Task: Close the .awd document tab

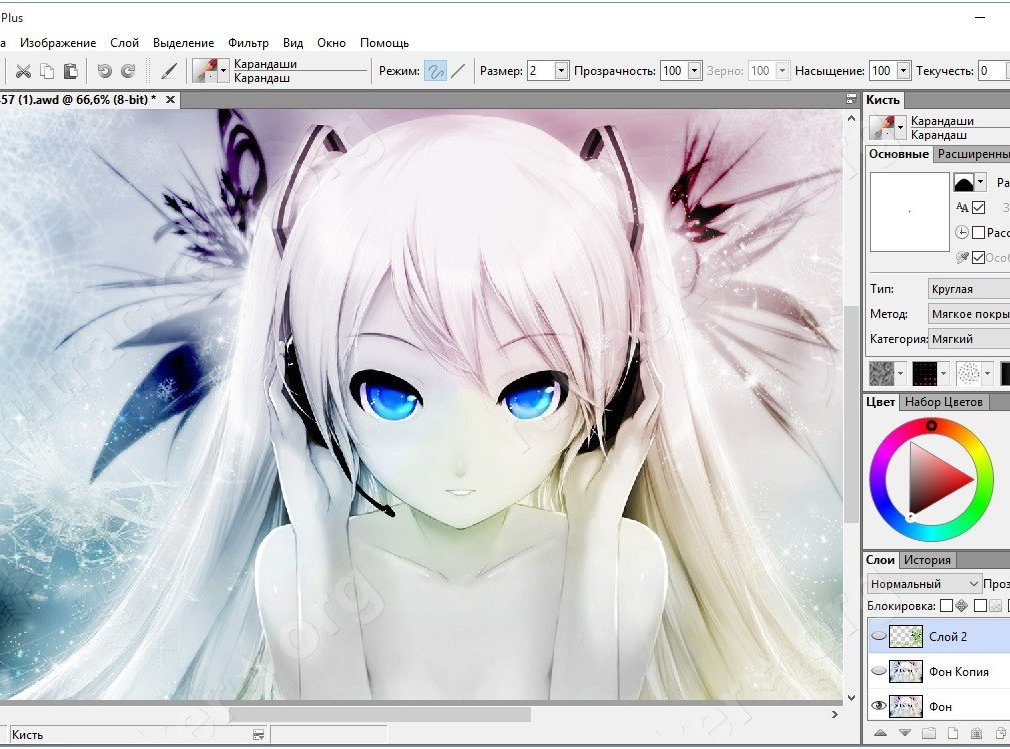Action: click(x=170, y=99)
